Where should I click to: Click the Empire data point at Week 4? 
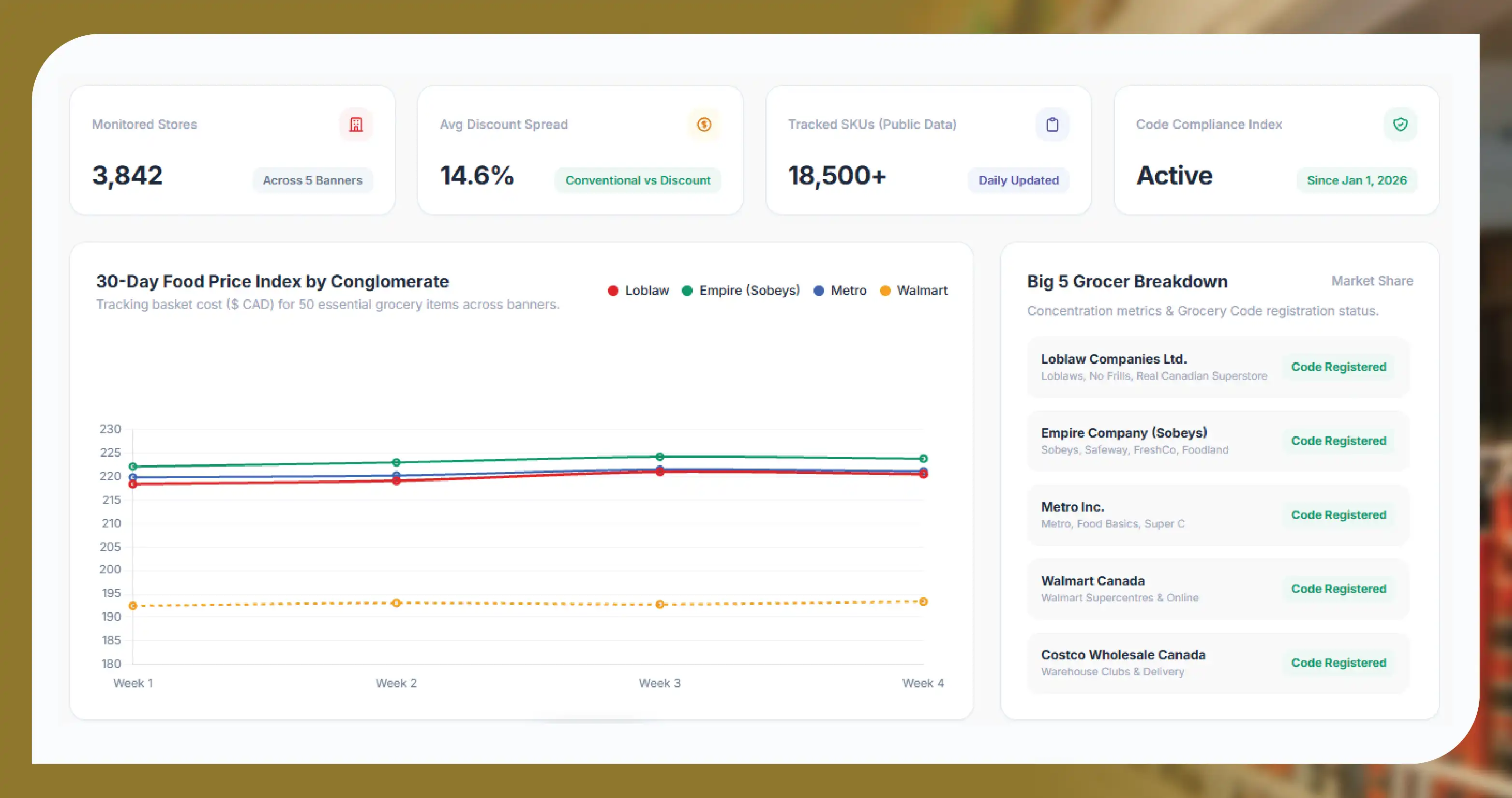924,458
